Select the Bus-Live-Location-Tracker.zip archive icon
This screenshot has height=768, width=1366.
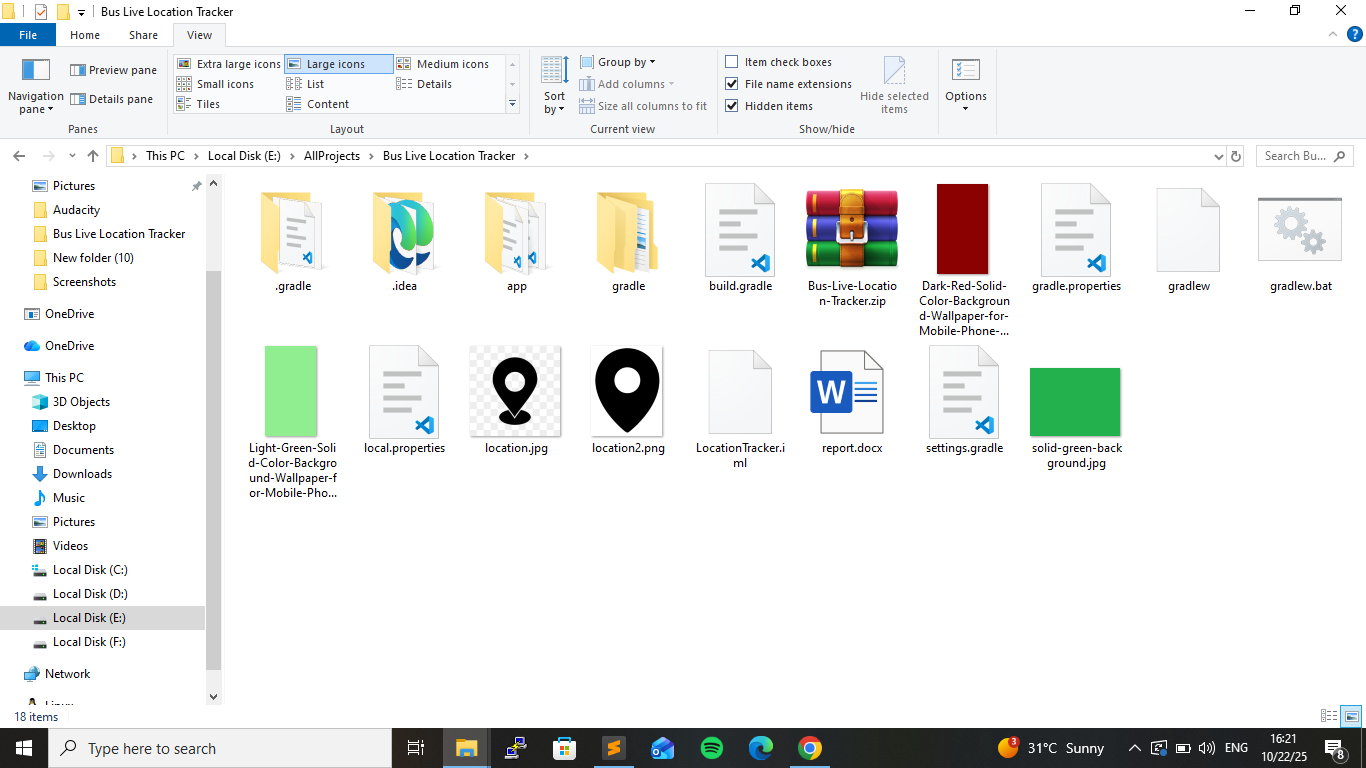point(851,229)
